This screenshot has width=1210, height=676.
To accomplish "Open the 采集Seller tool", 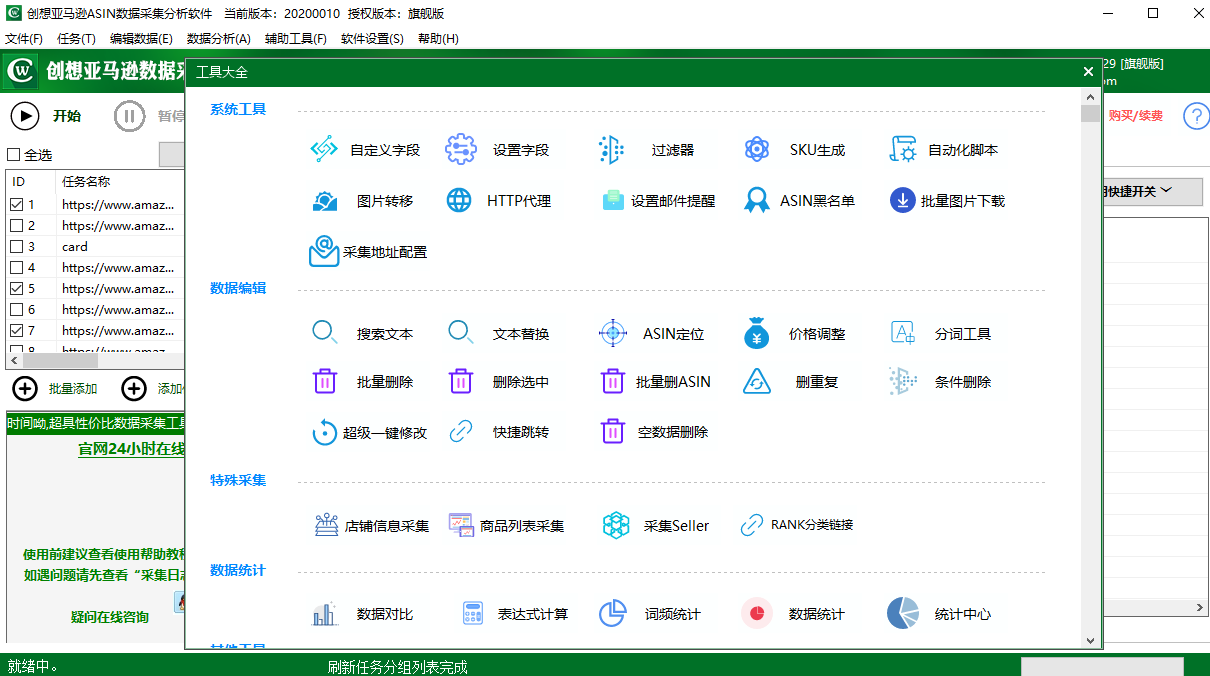I will point(656,525).
